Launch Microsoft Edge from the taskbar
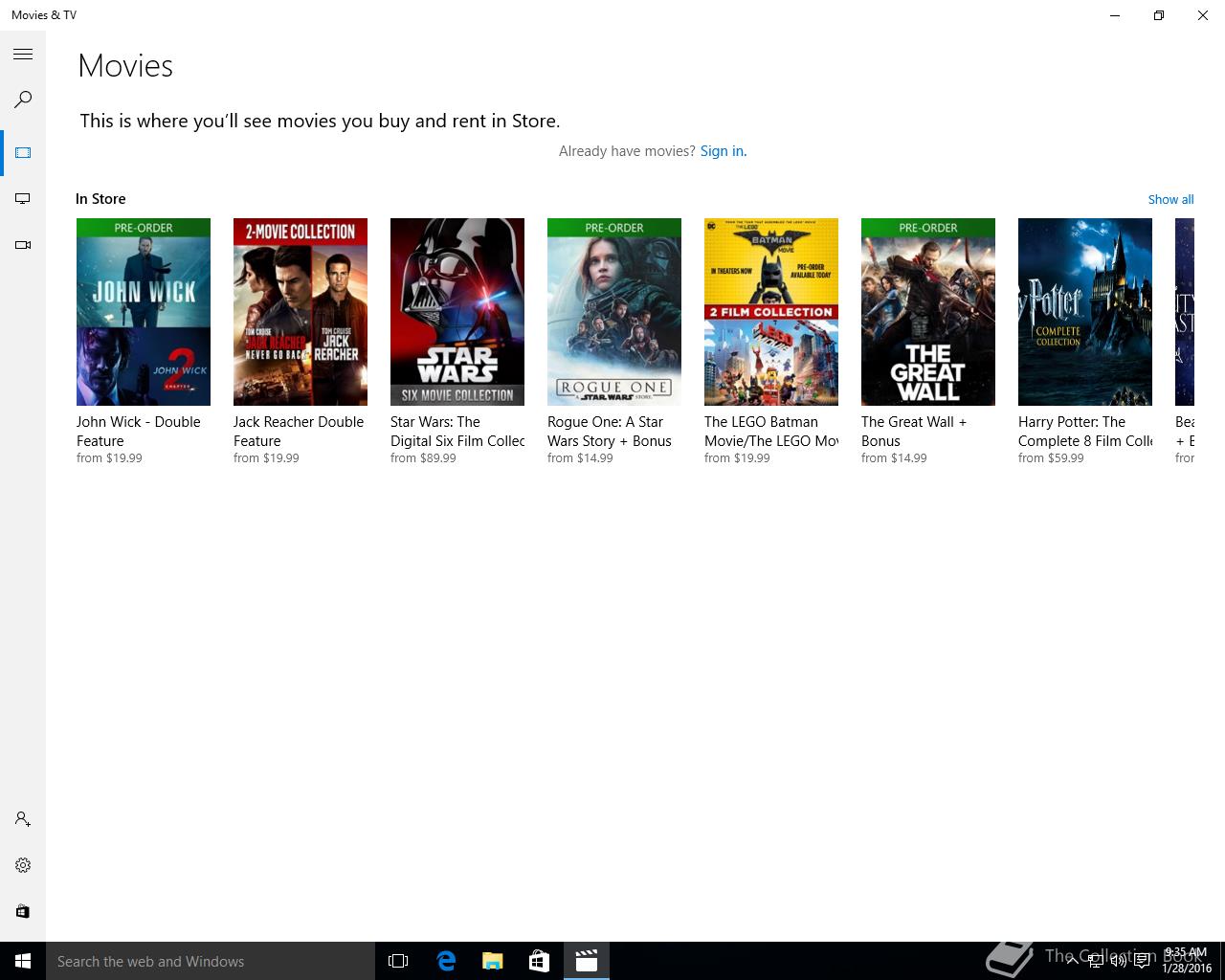Screen dimensions: 1225x980 pyautogui.click(x=445, y=961)
